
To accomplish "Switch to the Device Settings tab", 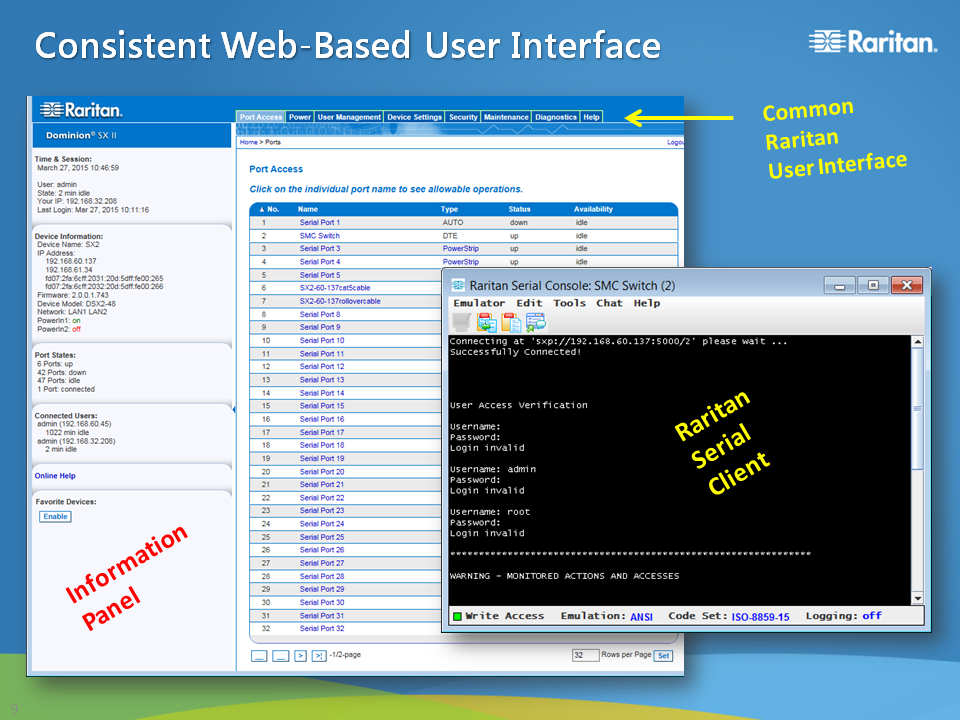I will pos(414,117).
